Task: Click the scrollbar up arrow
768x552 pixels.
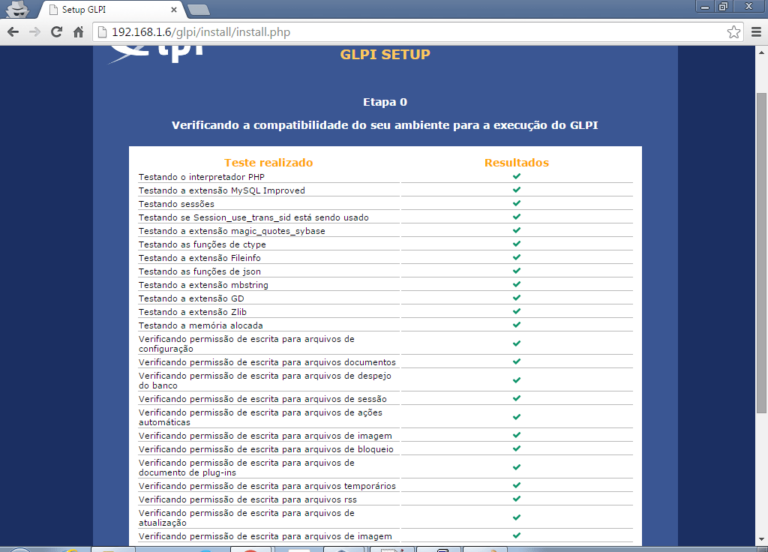Action: (x=761, y=52)
